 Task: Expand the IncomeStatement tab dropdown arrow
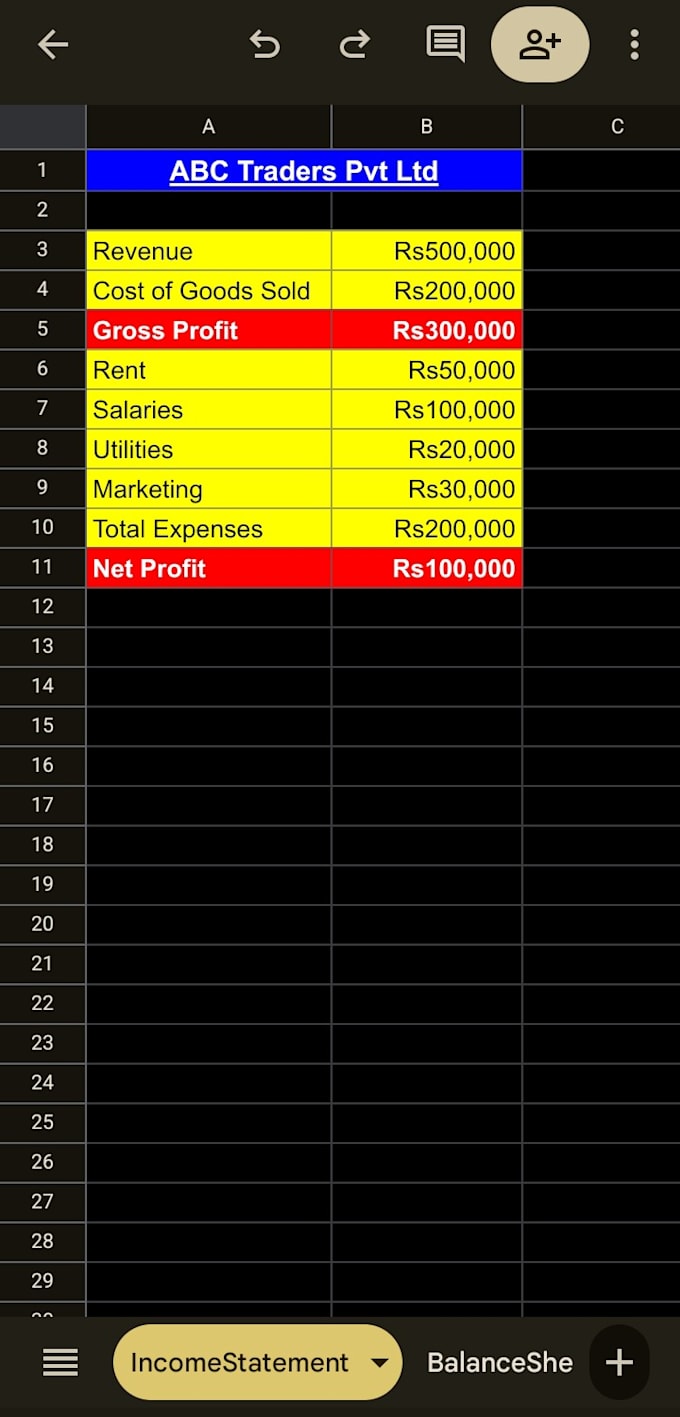[x=379, y=1362]
